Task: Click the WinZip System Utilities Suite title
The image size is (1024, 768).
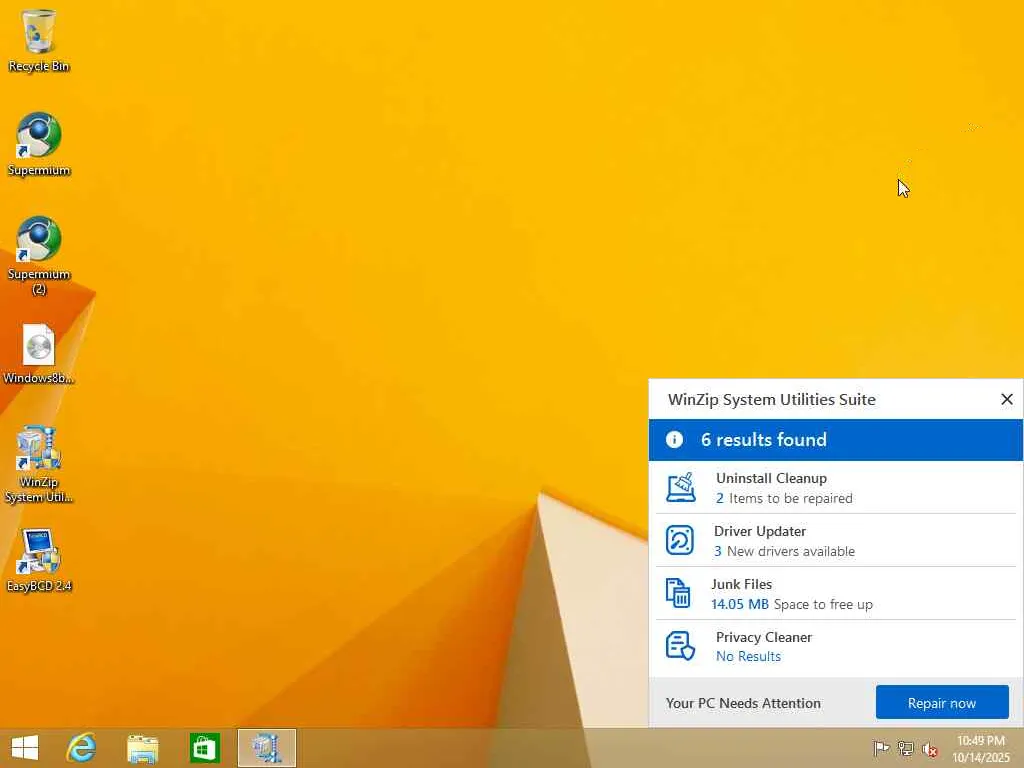Action: (771, 400)
